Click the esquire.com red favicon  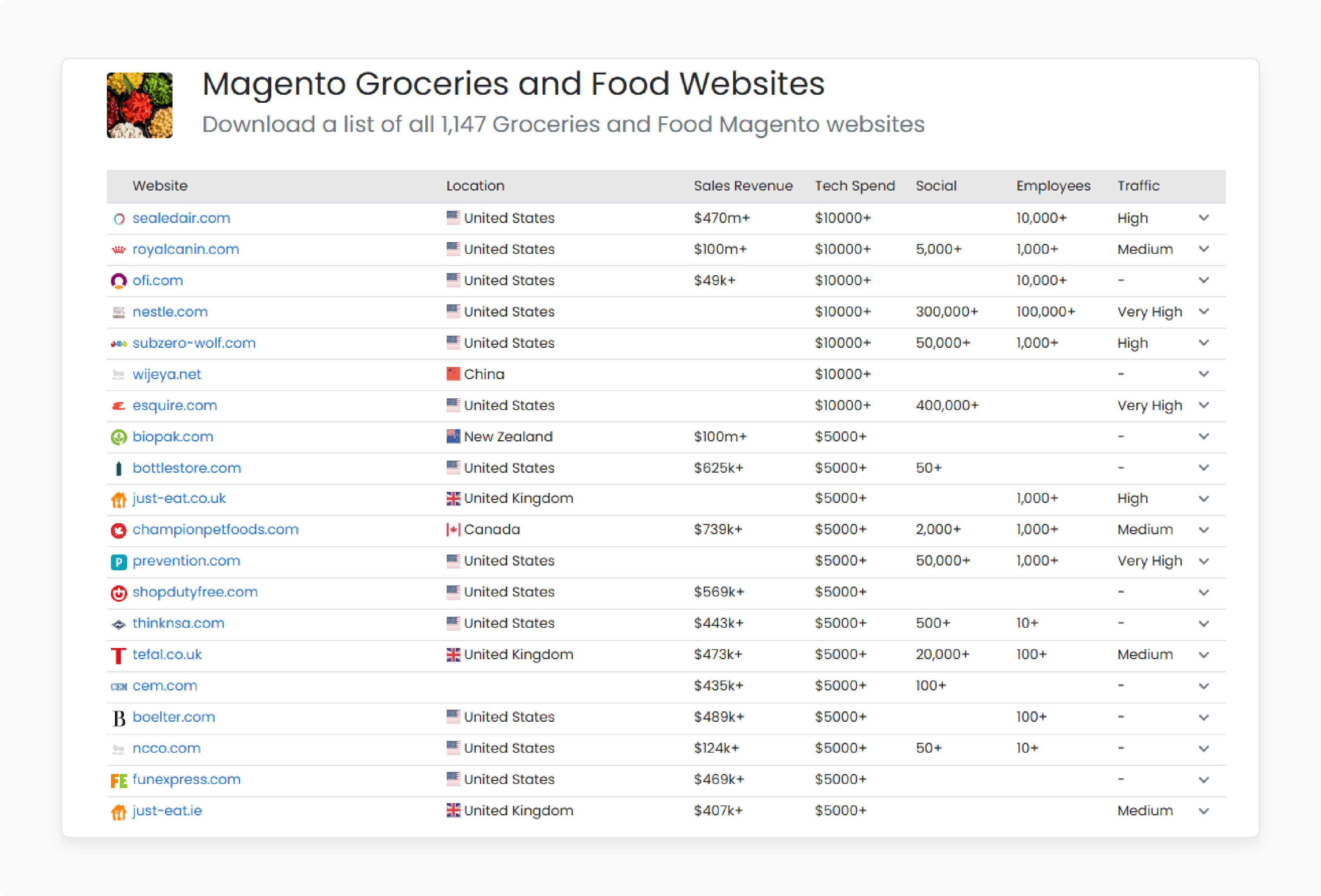119,406
